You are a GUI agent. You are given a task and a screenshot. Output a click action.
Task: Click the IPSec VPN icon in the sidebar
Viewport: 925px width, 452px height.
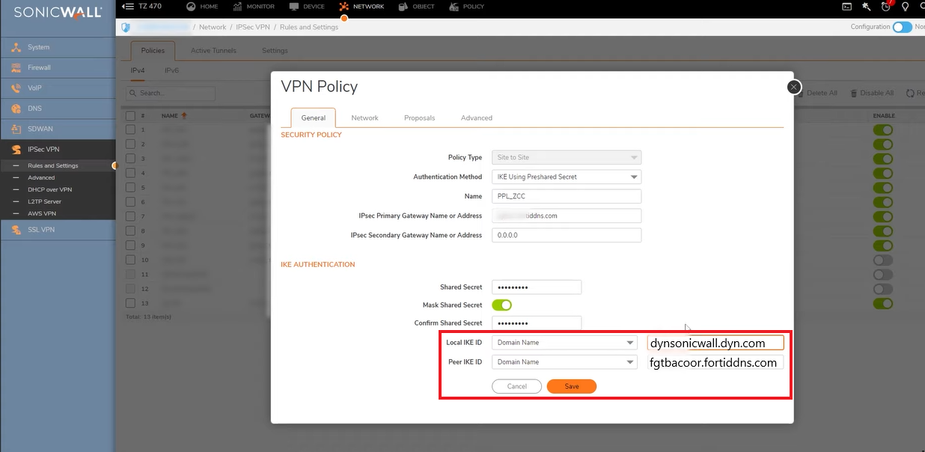17,150
